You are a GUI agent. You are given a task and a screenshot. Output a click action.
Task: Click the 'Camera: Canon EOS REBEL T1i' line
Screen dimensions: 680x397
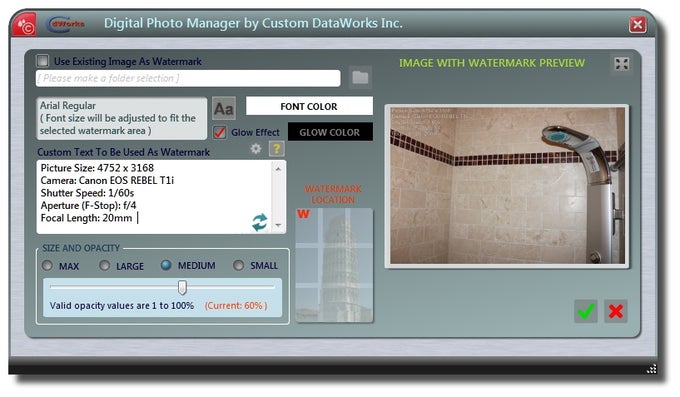pyautogui.click(x=107, y=180)
